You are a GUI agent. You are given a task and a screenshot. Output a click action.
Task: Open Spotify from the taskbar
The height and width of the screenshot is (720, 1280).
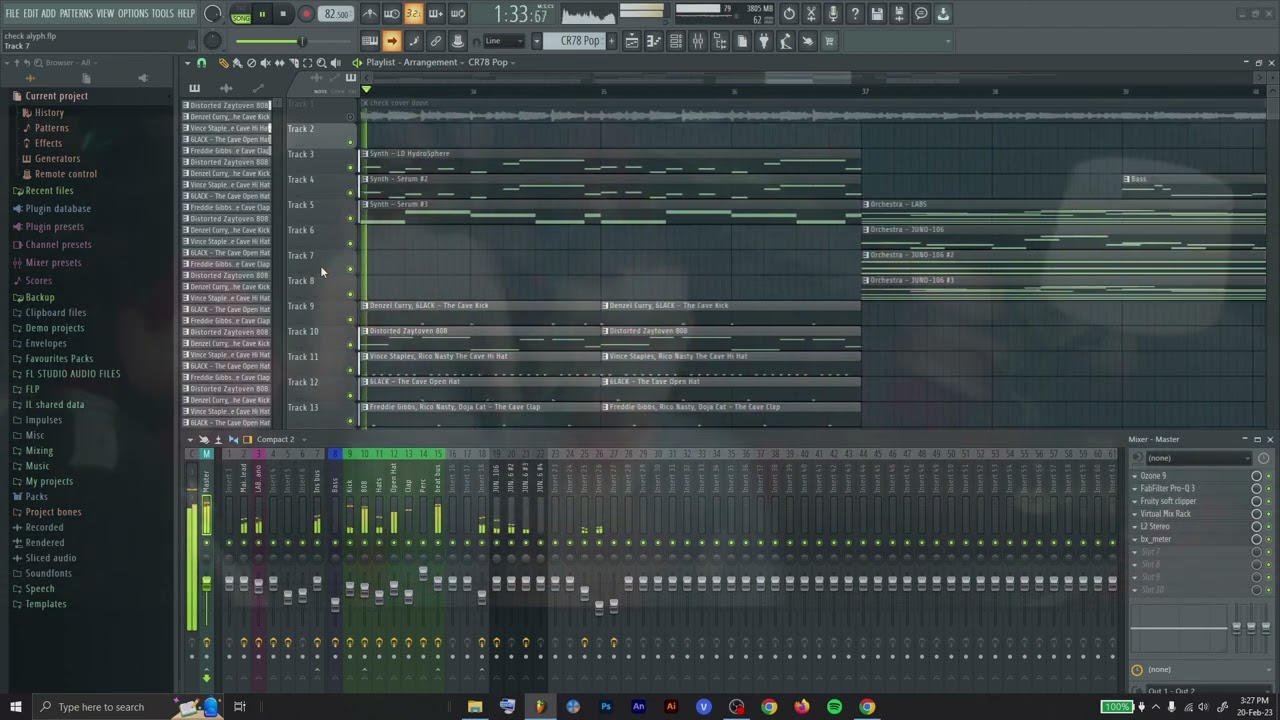834,707
